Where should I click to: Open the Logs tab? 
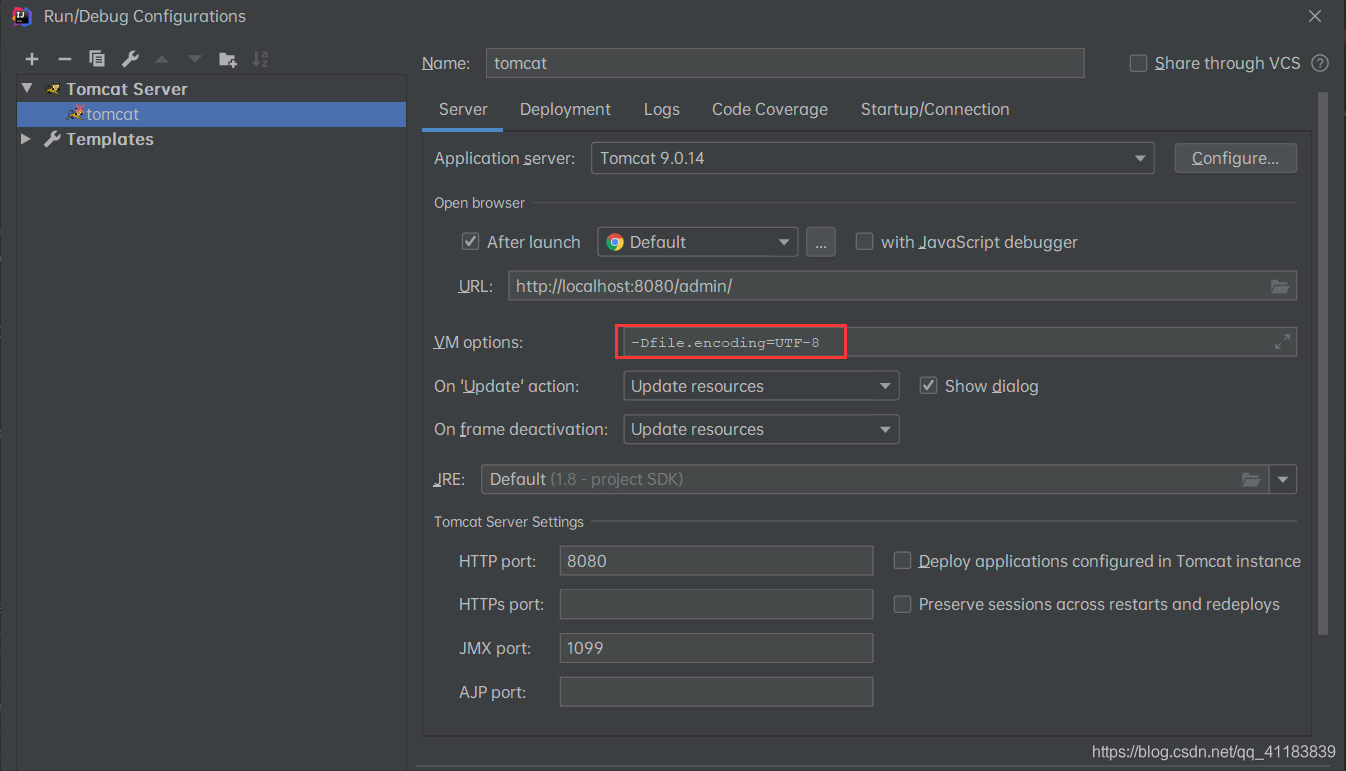(x=661, y=109)
